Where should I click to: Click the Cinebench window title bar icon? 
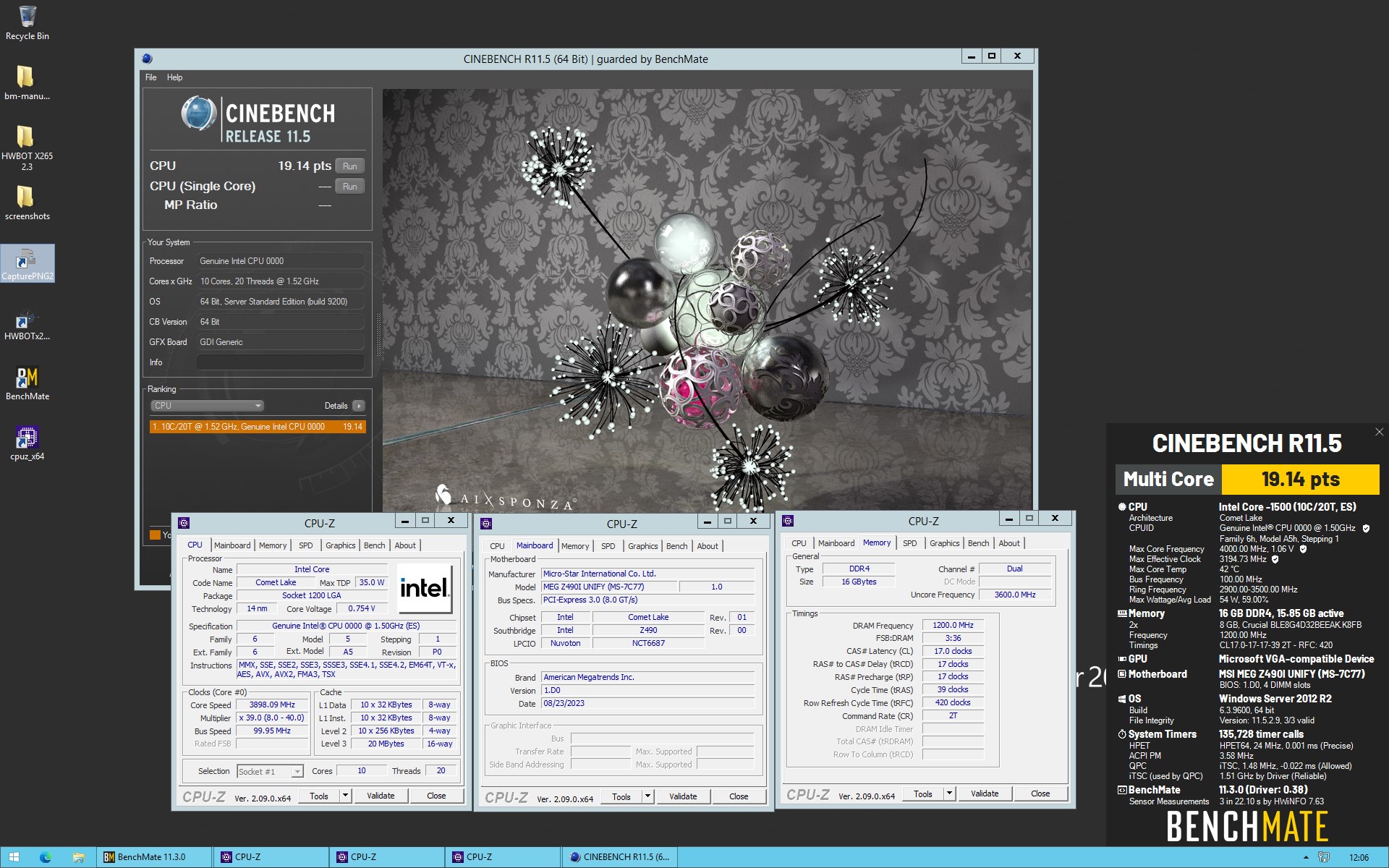point(148,59)
